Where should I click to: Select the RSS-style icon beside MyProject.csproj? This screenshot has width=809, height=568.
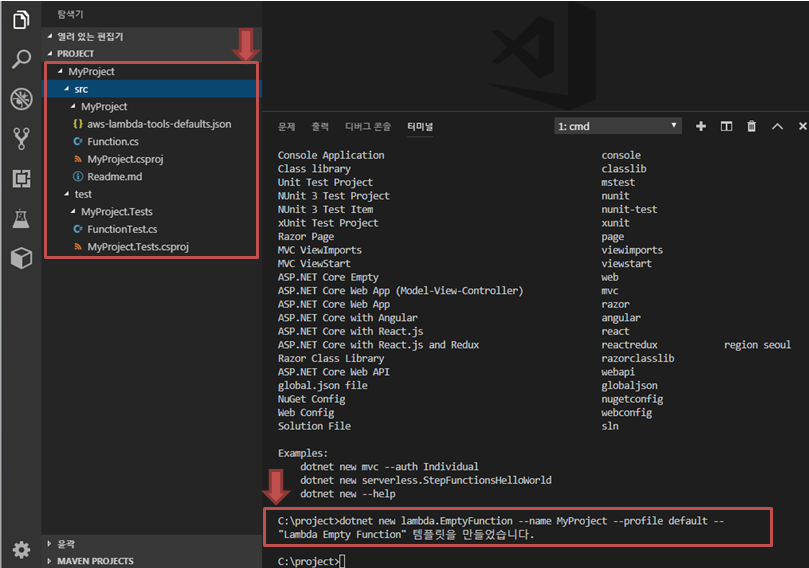pyautogui.click(x=78, y=159)
